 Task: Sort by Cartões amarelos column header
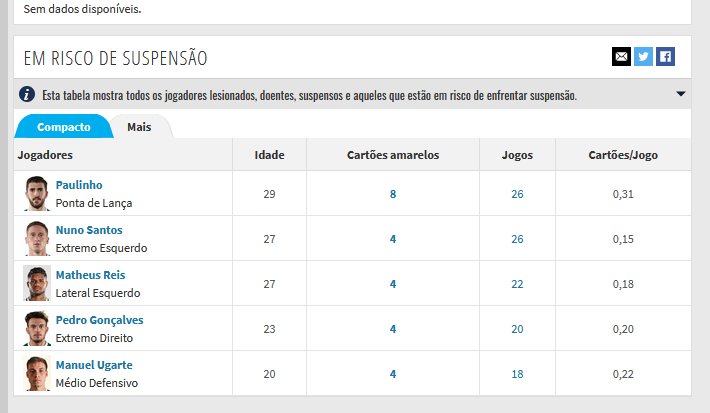click(x=393, y=155)
